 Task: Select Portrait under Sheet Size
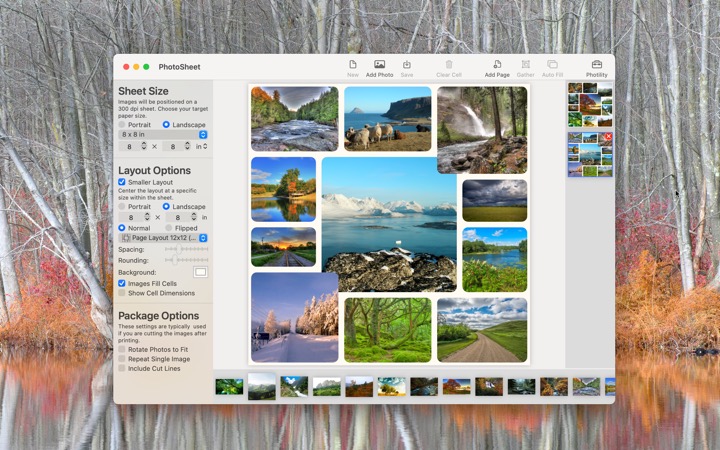point(122,124)
